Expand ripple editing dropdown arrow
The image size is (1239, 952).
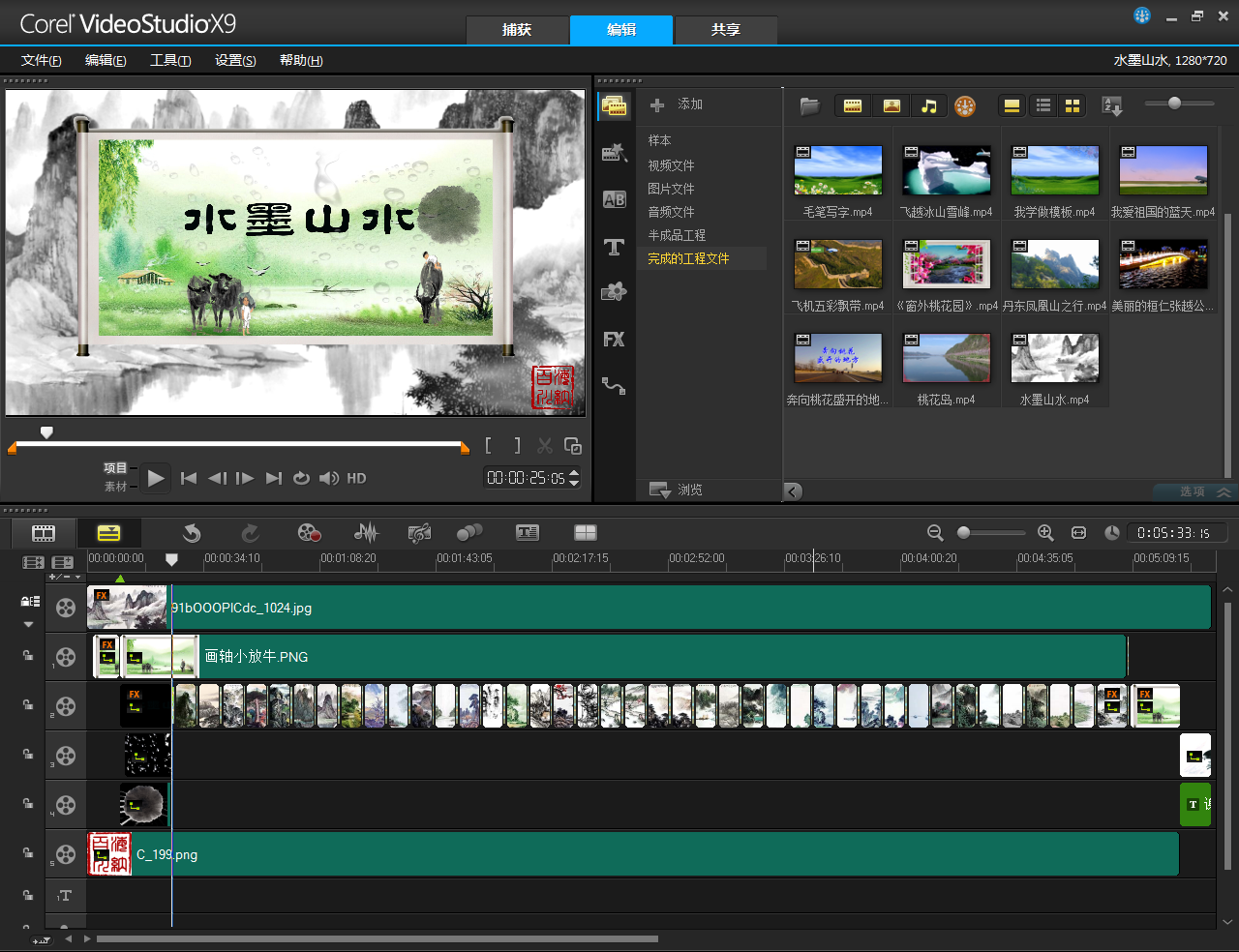[x=29, y=625]
